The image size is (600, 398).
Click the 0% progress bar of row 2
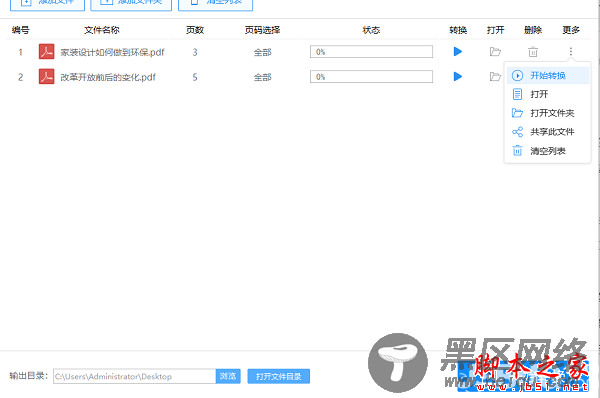click(x=371, y=77)
